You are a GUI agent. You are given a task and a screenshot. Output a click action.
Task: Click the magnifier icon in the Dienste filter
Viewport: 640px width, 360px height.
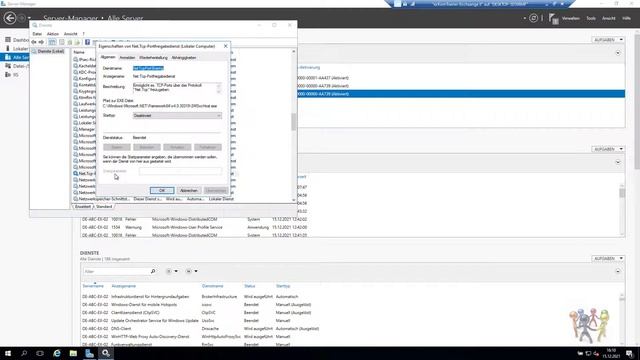(x=153, y=271)
